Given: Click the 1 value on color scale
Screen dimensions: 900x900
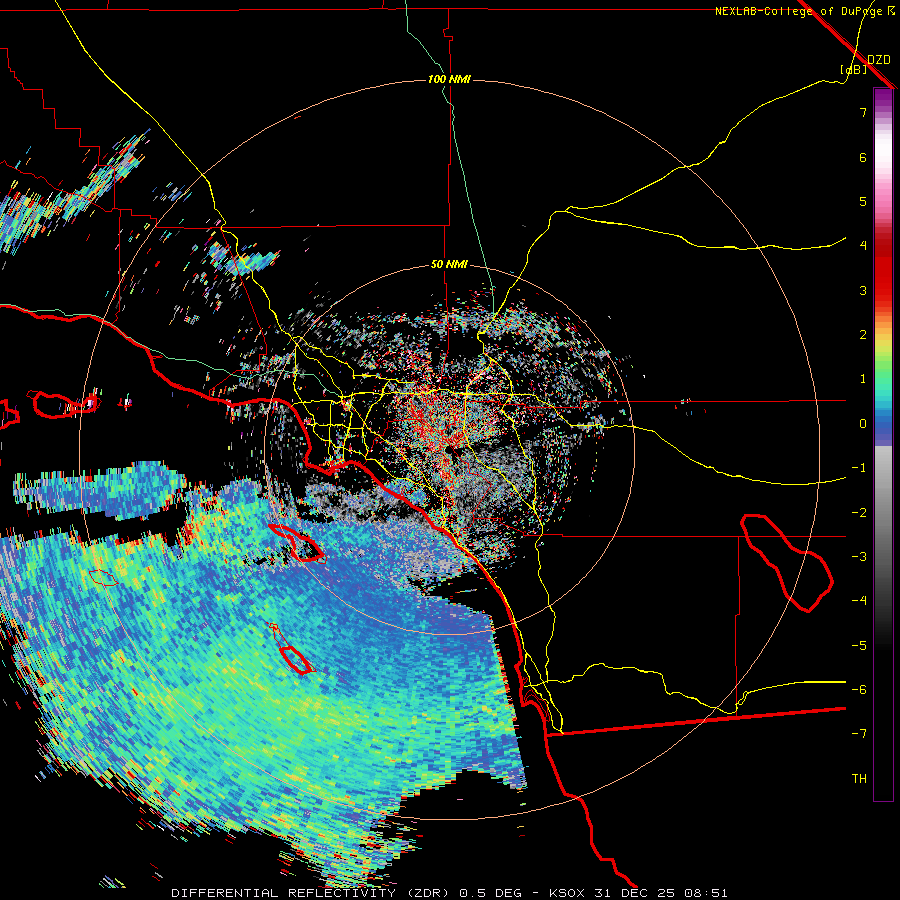Looking at the screenshot, I should coord(863,379).
